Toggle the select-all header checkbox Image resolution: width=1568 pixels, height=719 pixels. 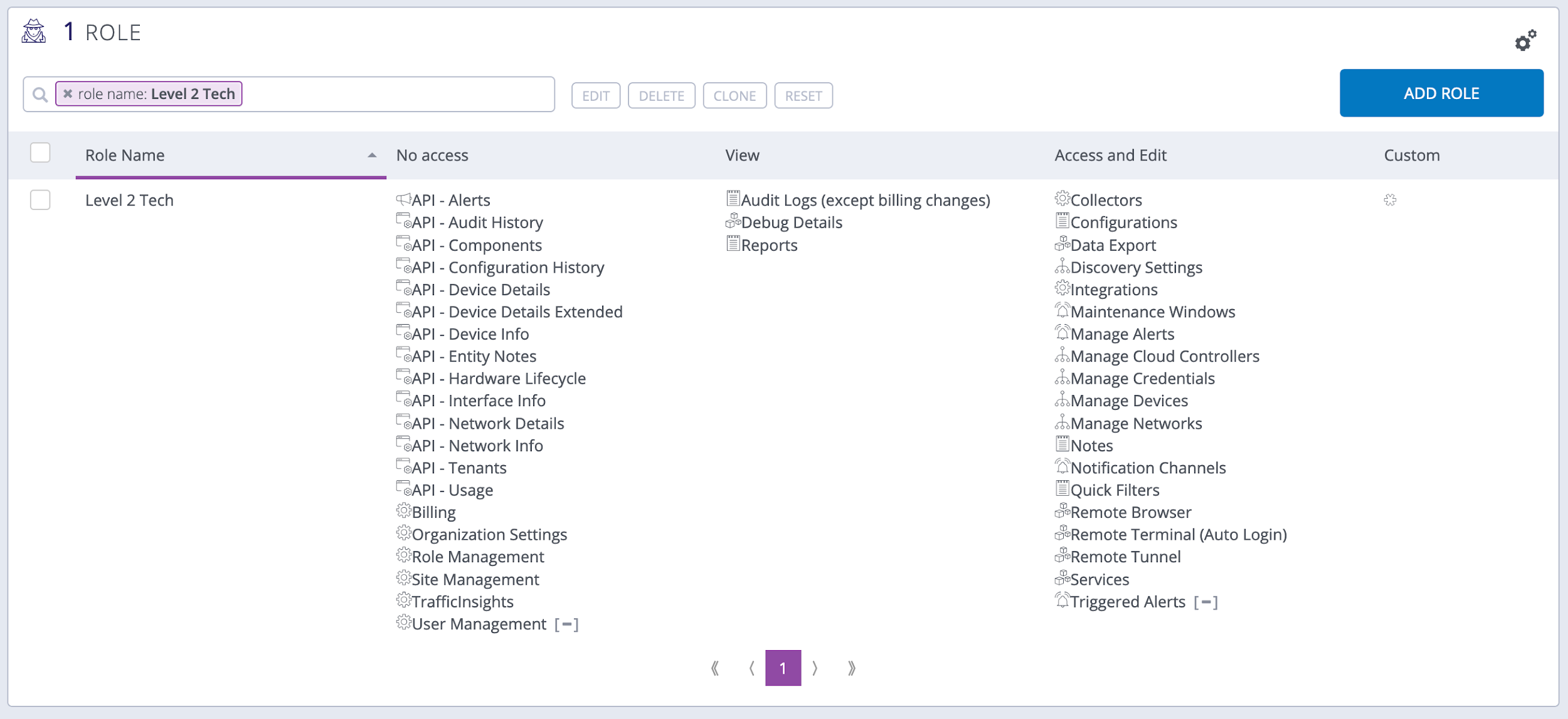coord(40,153)
